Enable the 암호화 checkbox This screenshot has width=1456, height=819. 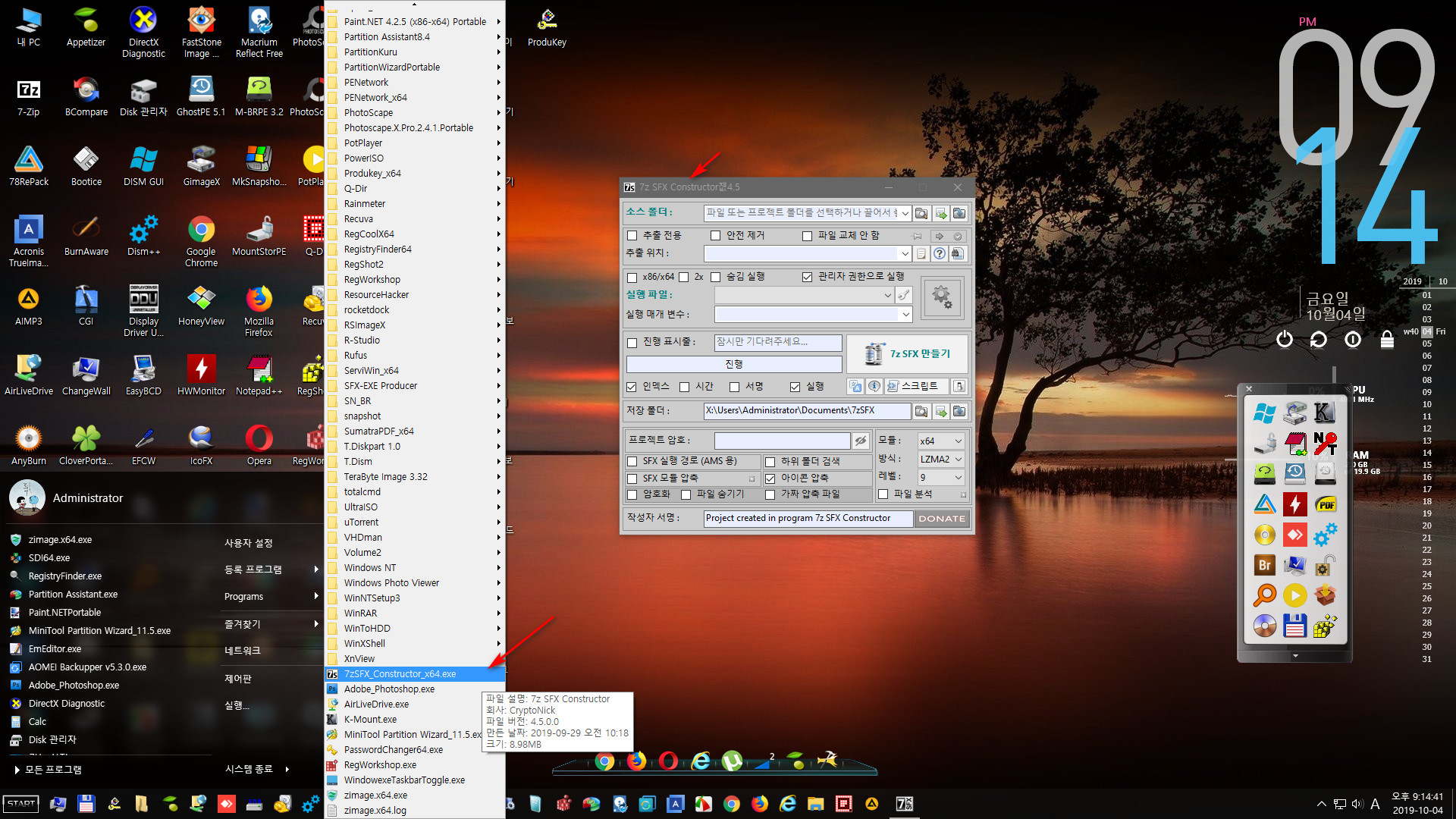coord(632,494)
